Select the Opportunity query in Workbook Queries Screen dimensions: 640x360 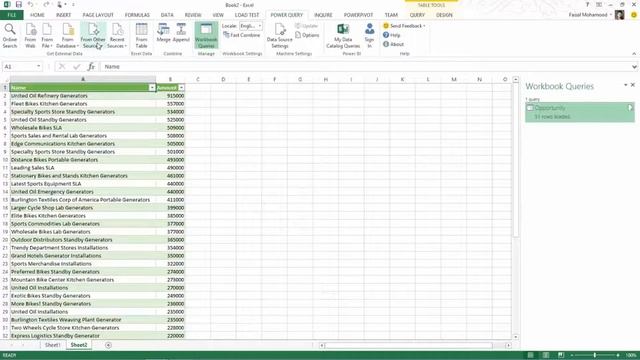coord(580,112)
